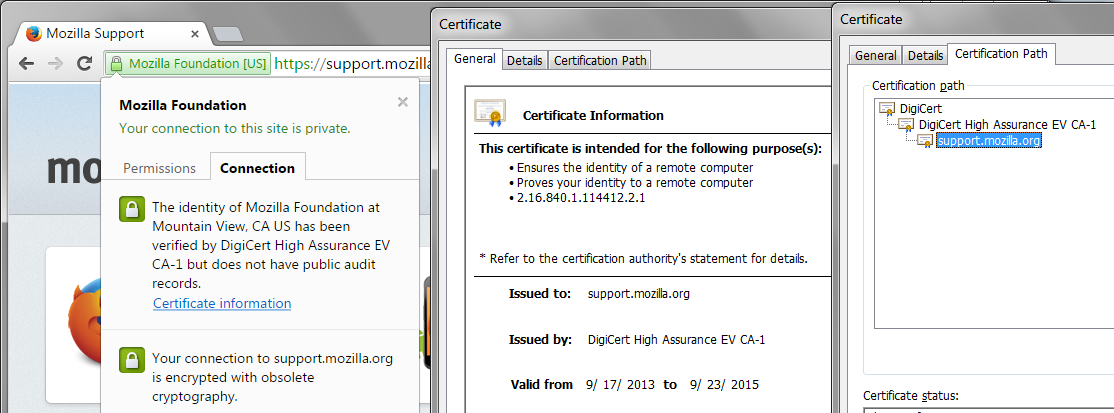Click the Firefox favicon on Mozilla Support tab
The width and height of the screenshot is (1114, 413).
coord(33,33)
